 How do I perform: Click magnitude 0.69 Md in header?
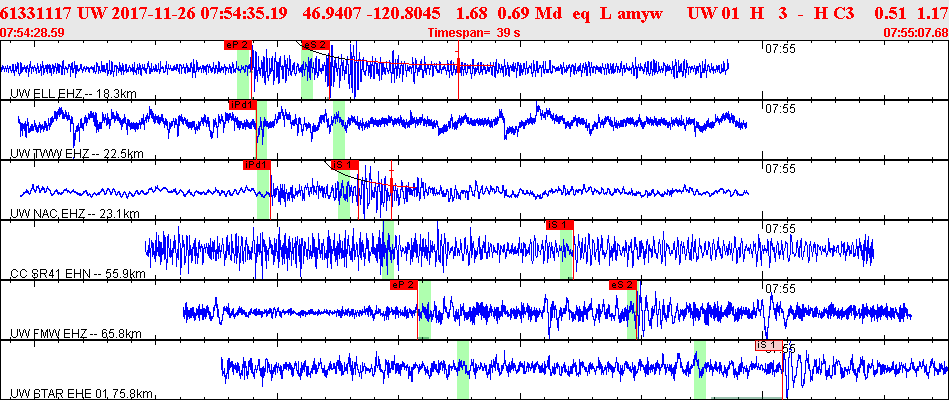pyautogui.click(x=522, y=12)
